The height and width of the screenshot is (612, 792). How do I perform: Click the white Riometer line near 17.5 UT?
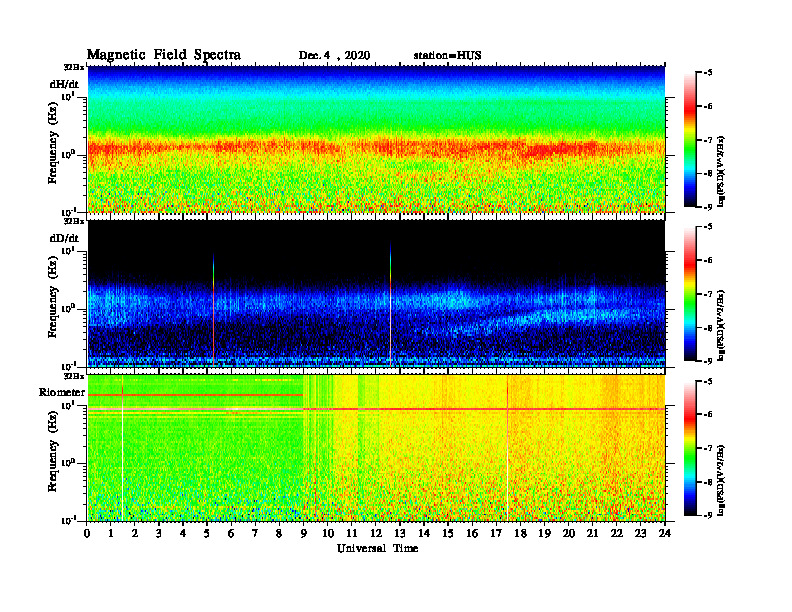[x=507, y=448]
